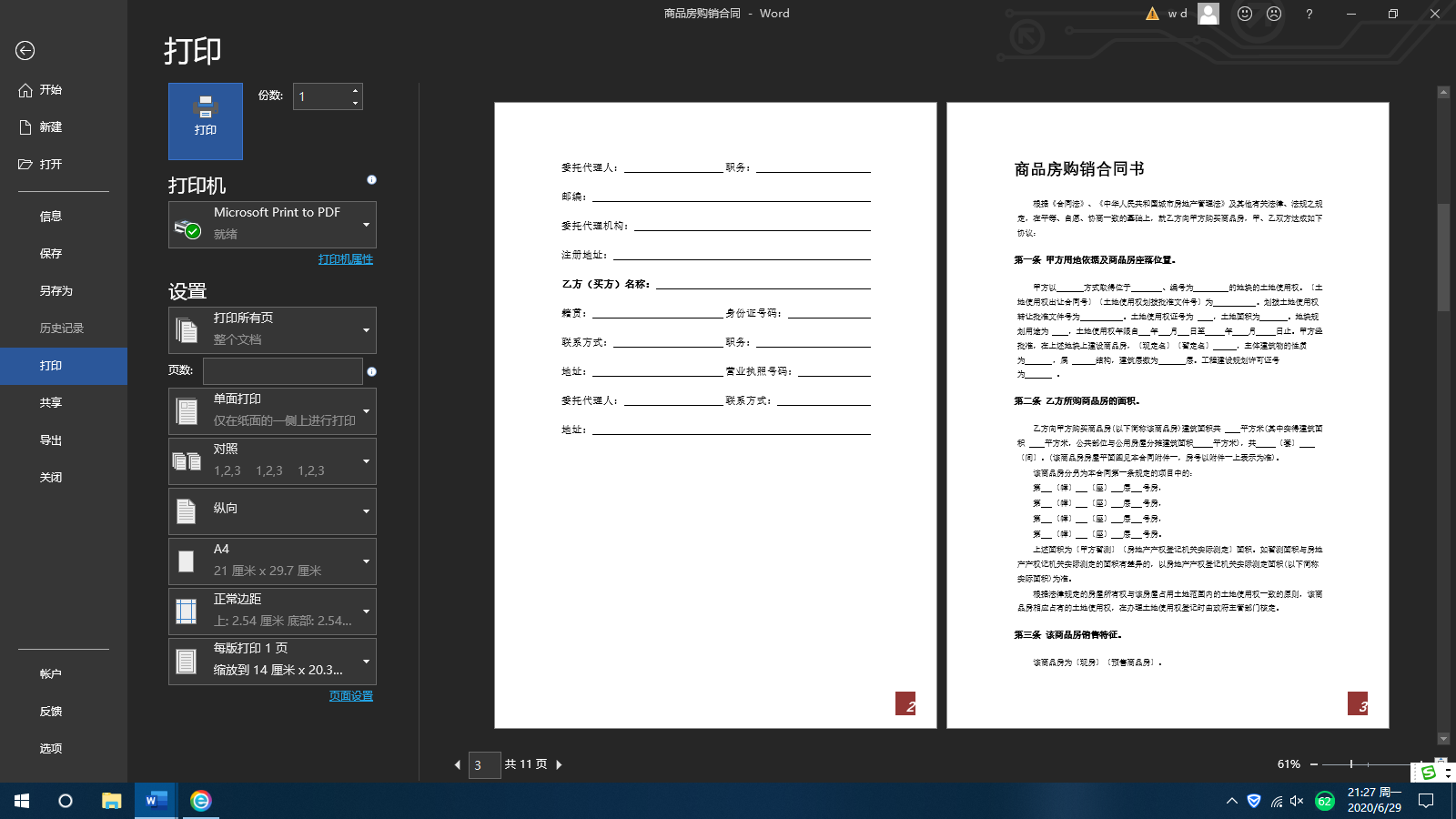The height and width of the screenshot is (819, 1456).
Task: Click the blue Print button
Action: pos(206,121)
